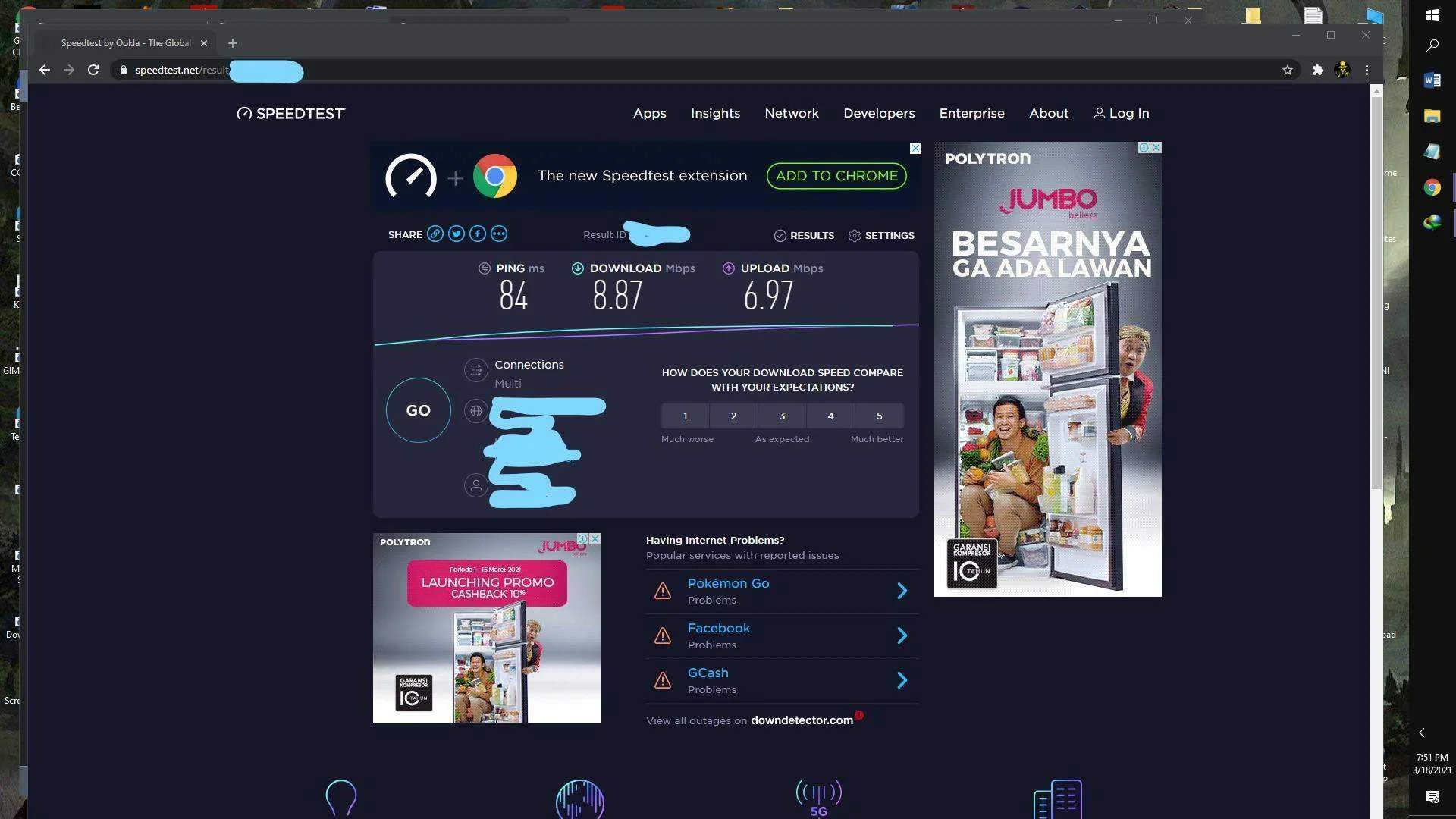Open Windows Start button
Screen dimensions: 1456x819
click(x=1432, y=14)
